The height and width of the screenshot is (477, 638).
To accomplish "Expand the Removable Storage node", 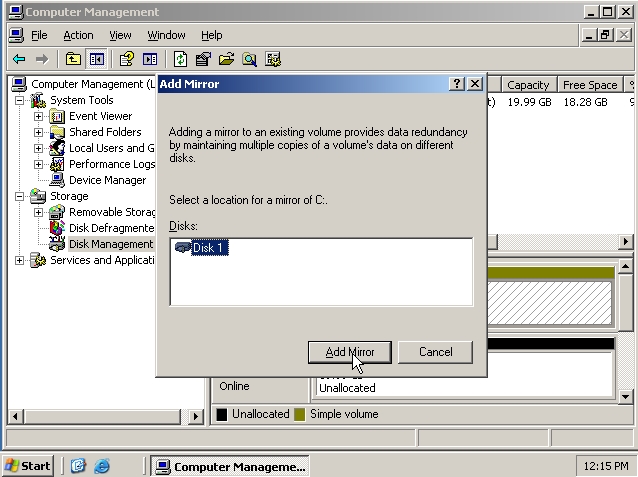I will coord(38,212).
